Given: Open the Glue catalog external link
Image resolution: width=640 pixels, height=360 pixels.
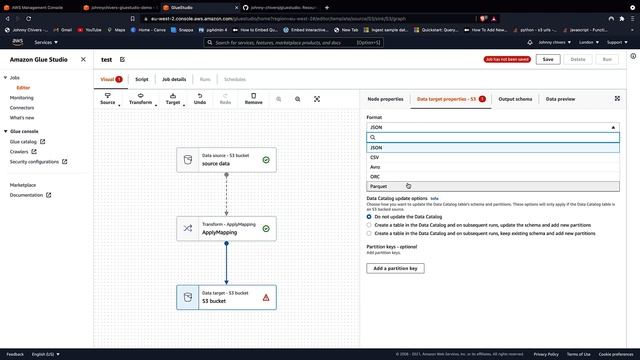Looking at the screenshot, I should point(27,142).
